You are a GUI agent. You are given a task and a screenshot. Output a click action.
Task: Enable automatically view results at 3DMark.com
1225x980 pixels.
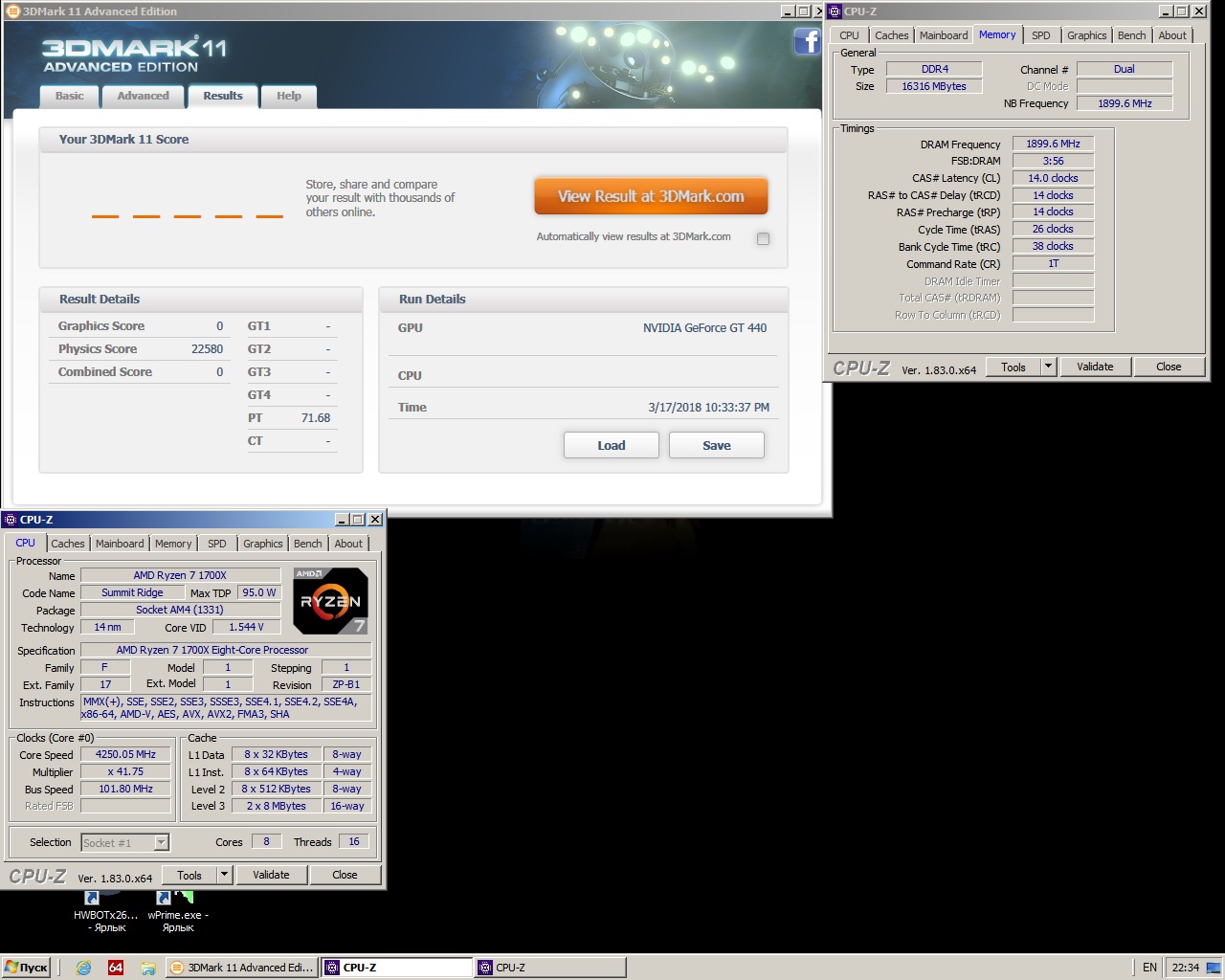(763, 238)
